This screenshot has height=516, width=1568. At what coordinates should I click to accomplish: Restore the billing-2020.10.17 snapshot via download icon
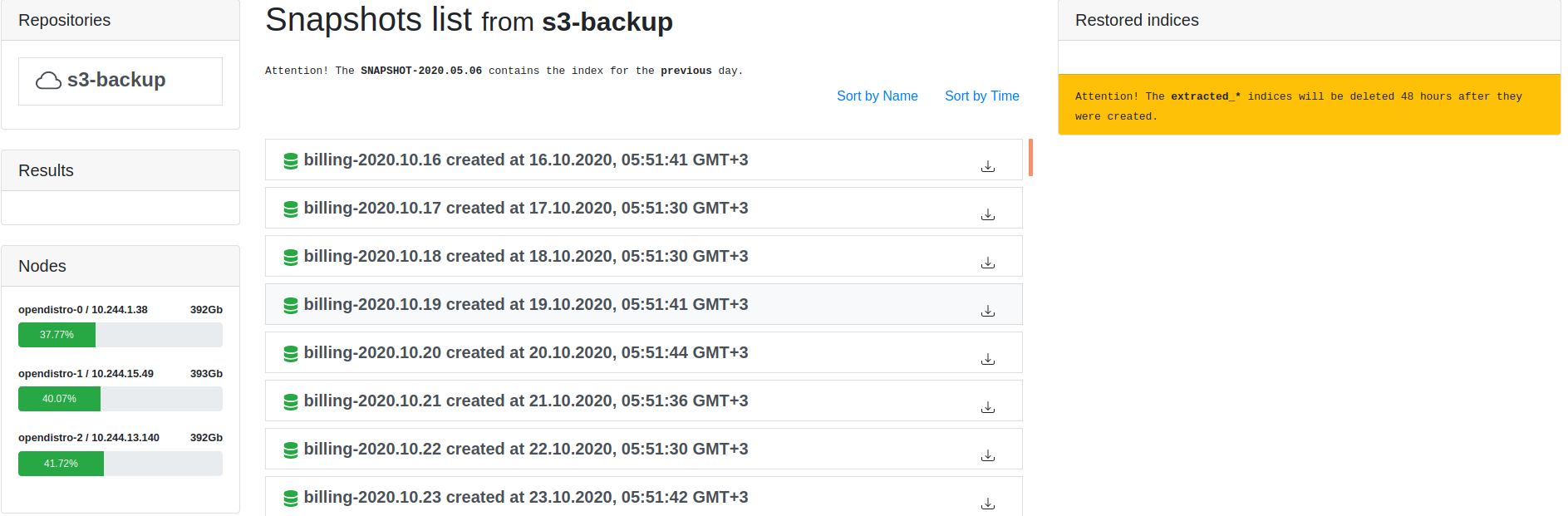987,214
